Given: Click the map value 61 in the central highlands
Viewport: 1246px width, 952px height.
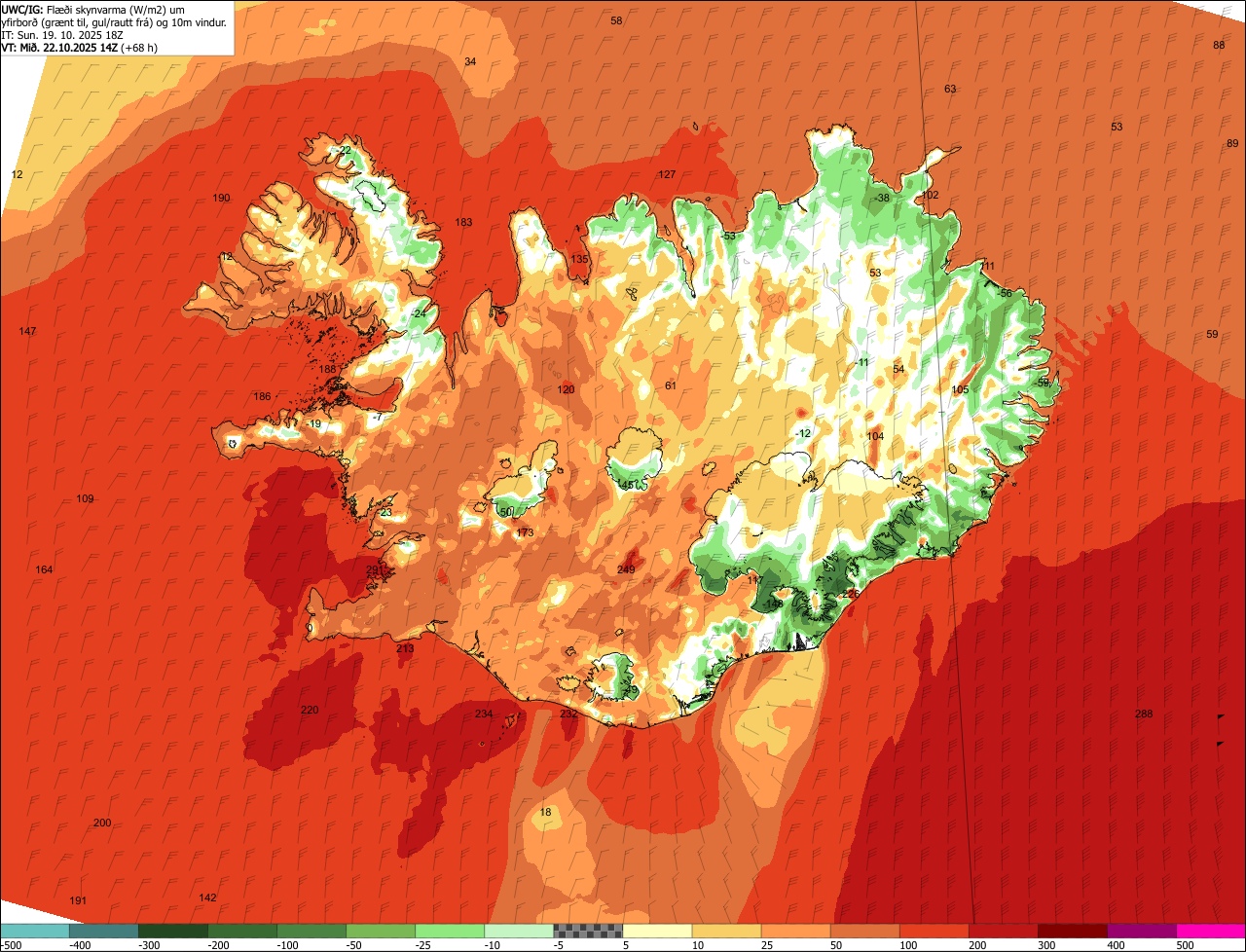Looking at the screenshot, I should 671,385.
